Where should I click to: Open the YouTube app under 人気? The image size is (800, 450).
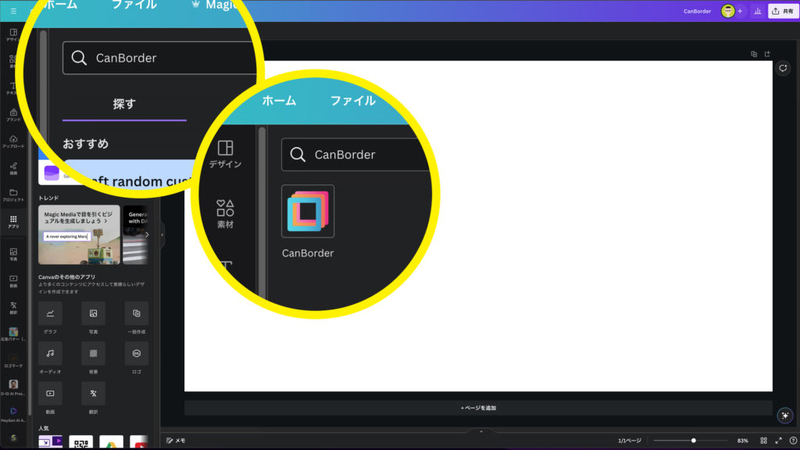[x=139, y=442]
